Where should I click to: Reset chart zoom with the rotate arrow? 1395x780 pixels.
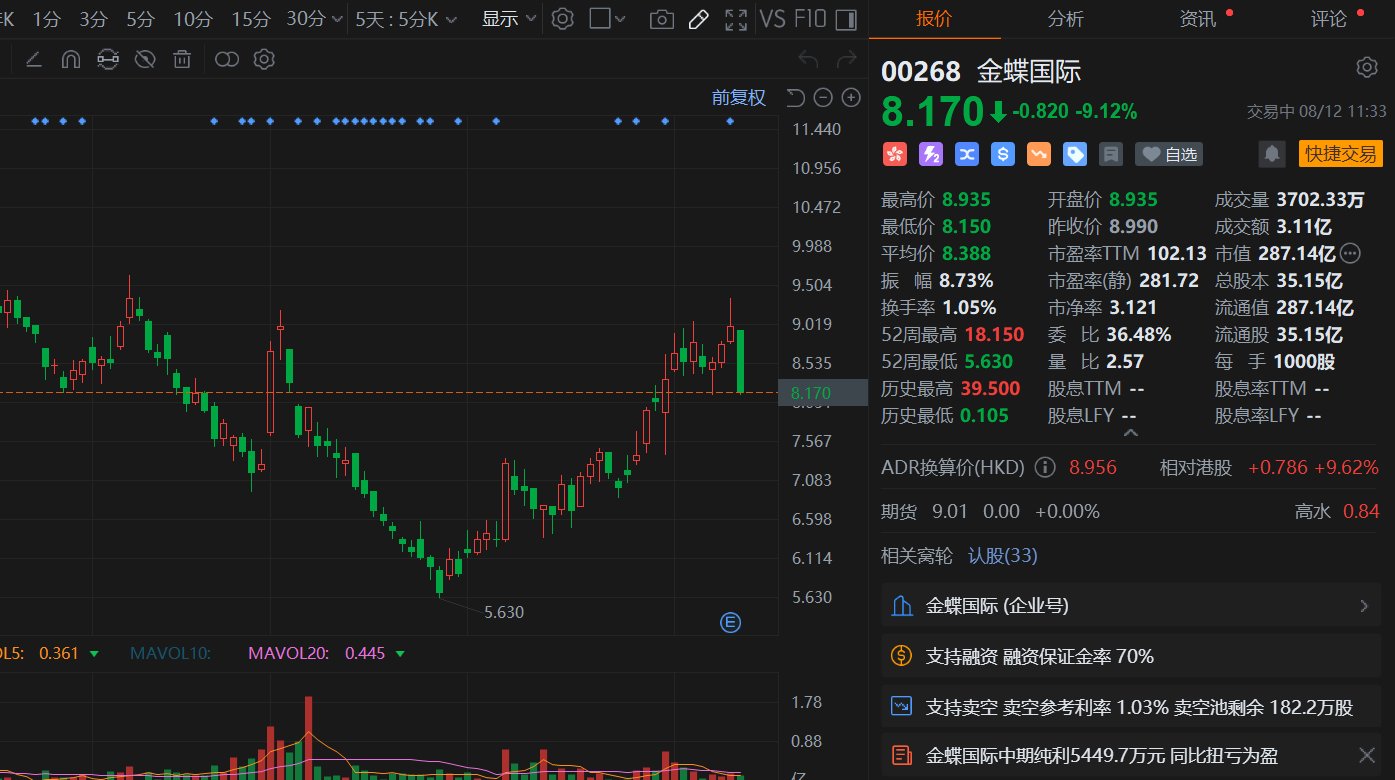[x=795, y=97]
